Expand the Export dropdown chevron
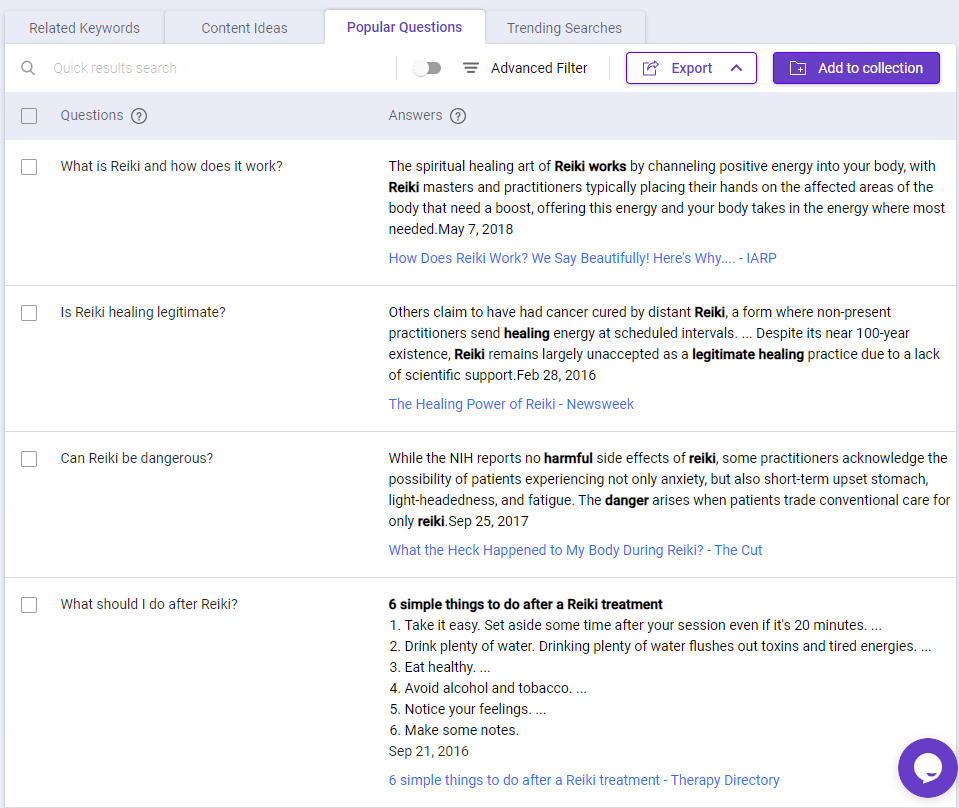959x808 pixels. [x=736, y=68]
